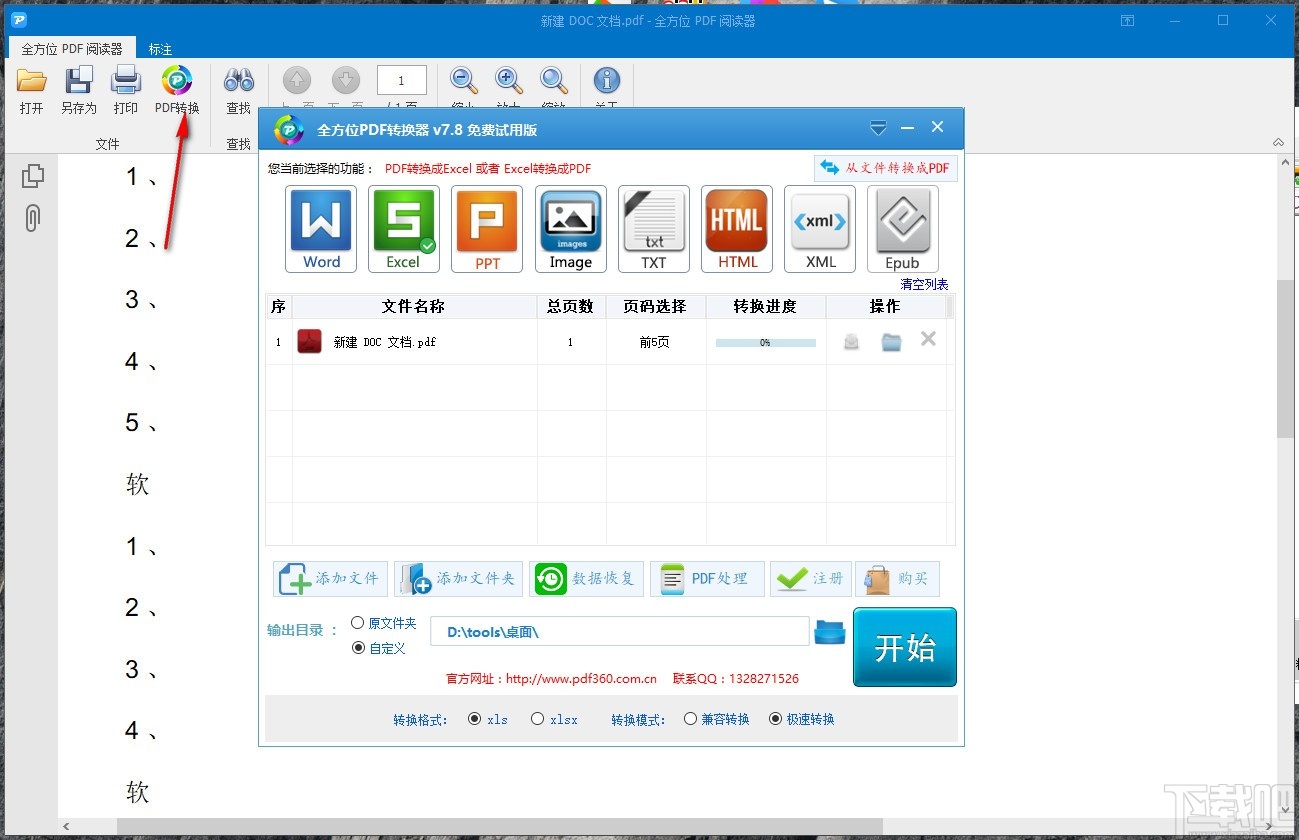Image resolution: width=1299 pixels, height=840 pixels.
Task: Click the reader horizontal scrollbar thumb
Action: coord(500,827)
